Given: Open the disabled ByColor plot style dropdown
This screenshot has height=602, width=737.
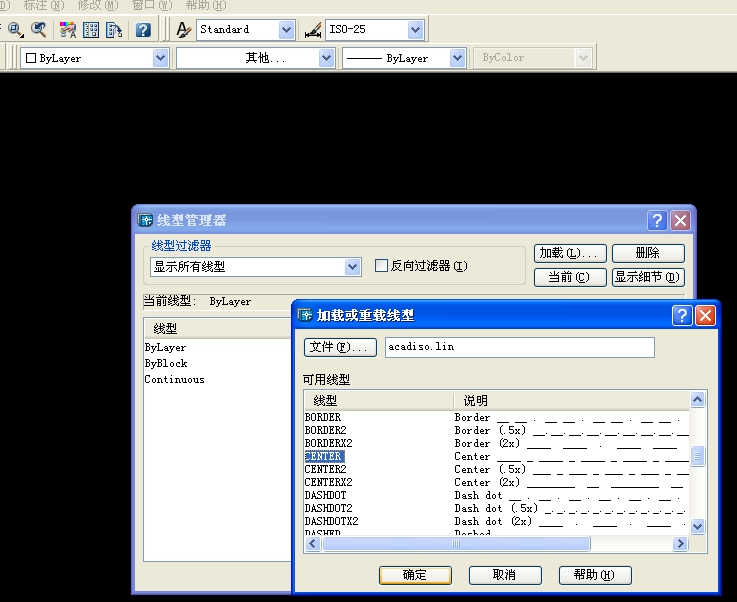Looking at the screenshot, I should (x=583, y=58).
